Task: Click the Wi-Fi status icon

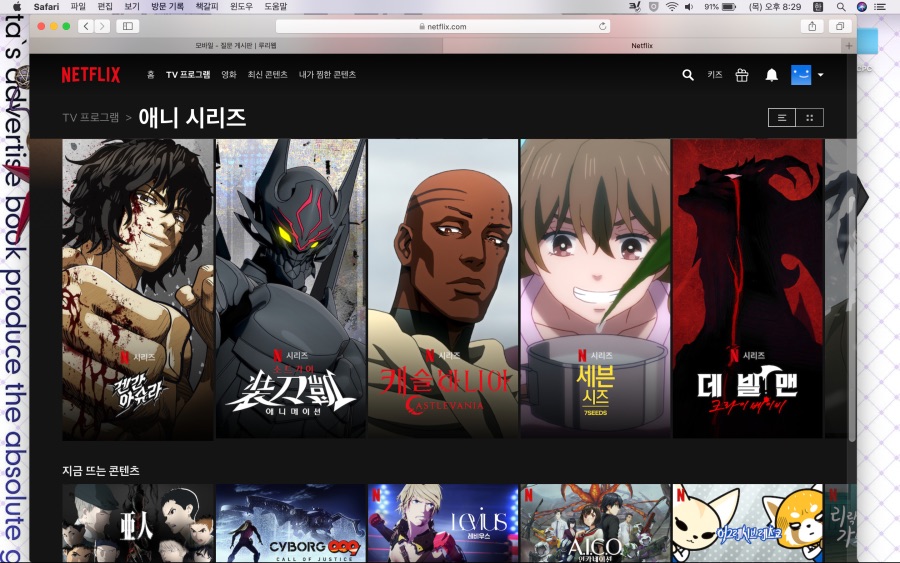Action: (x=672, y=6)
